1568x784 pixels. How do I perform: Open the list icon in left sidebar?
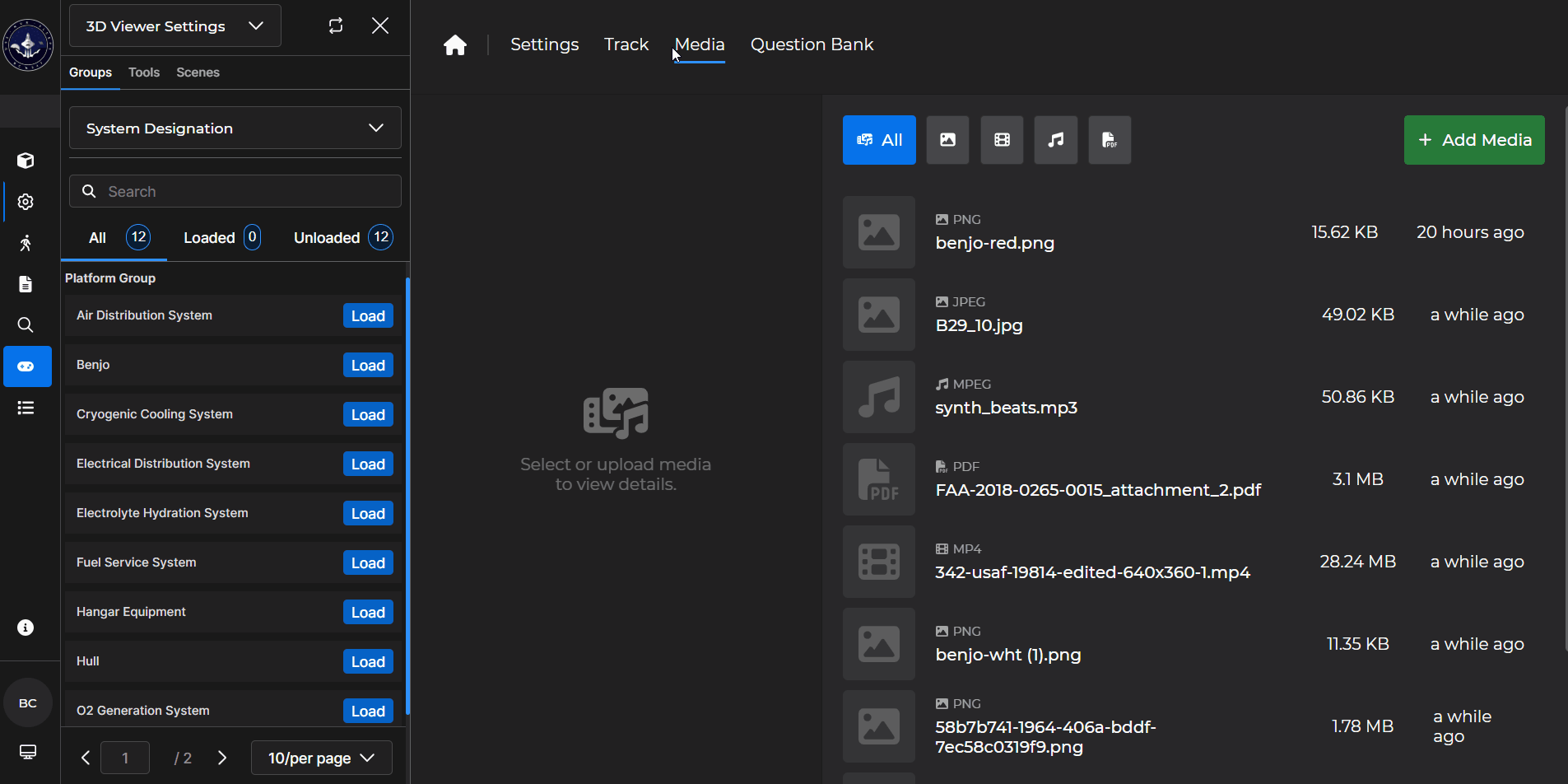pyautogui.click(x=26, y=408)
